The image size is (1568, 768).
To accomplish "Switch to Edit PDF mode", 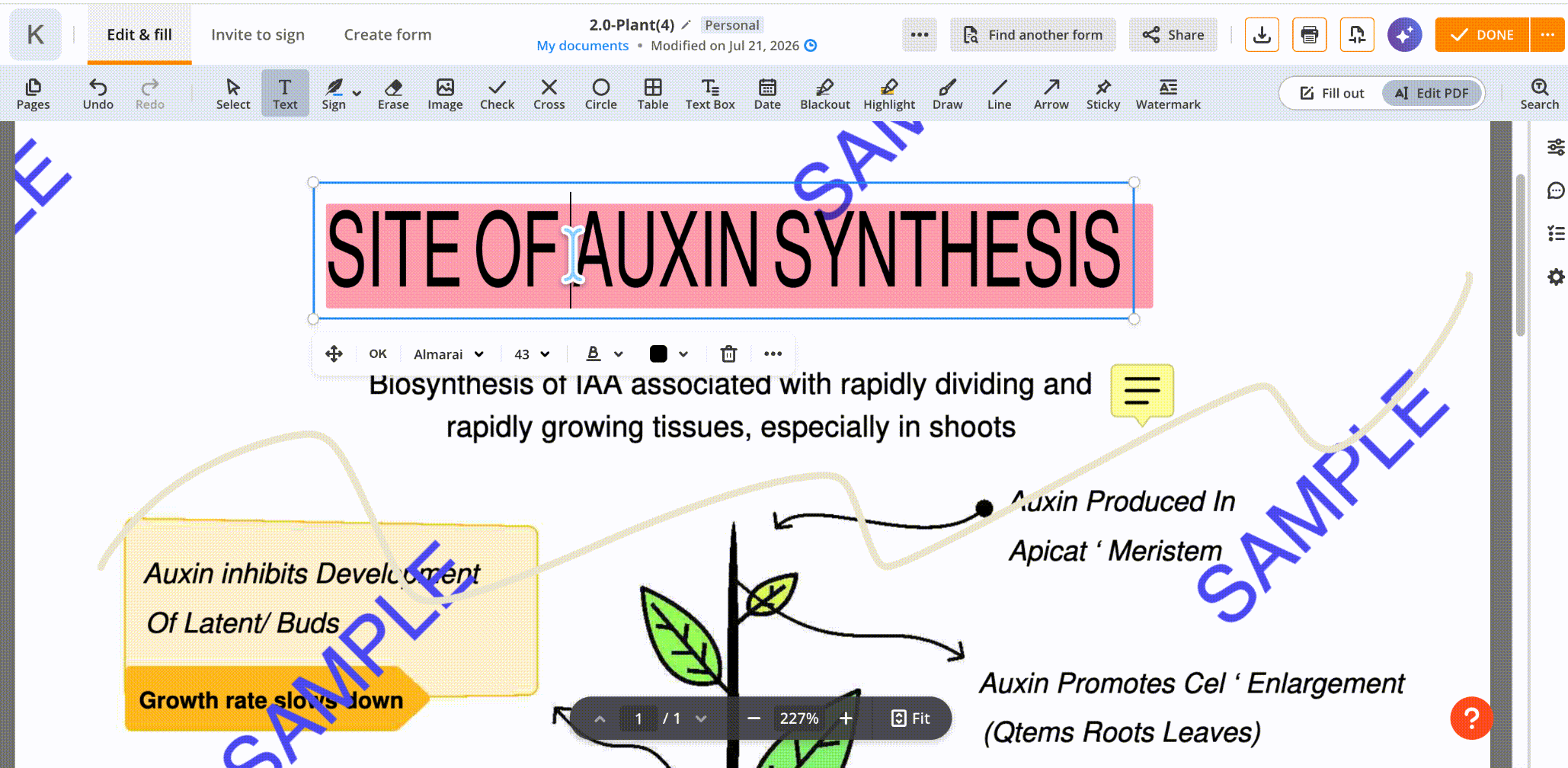I will click(1431, 94).
